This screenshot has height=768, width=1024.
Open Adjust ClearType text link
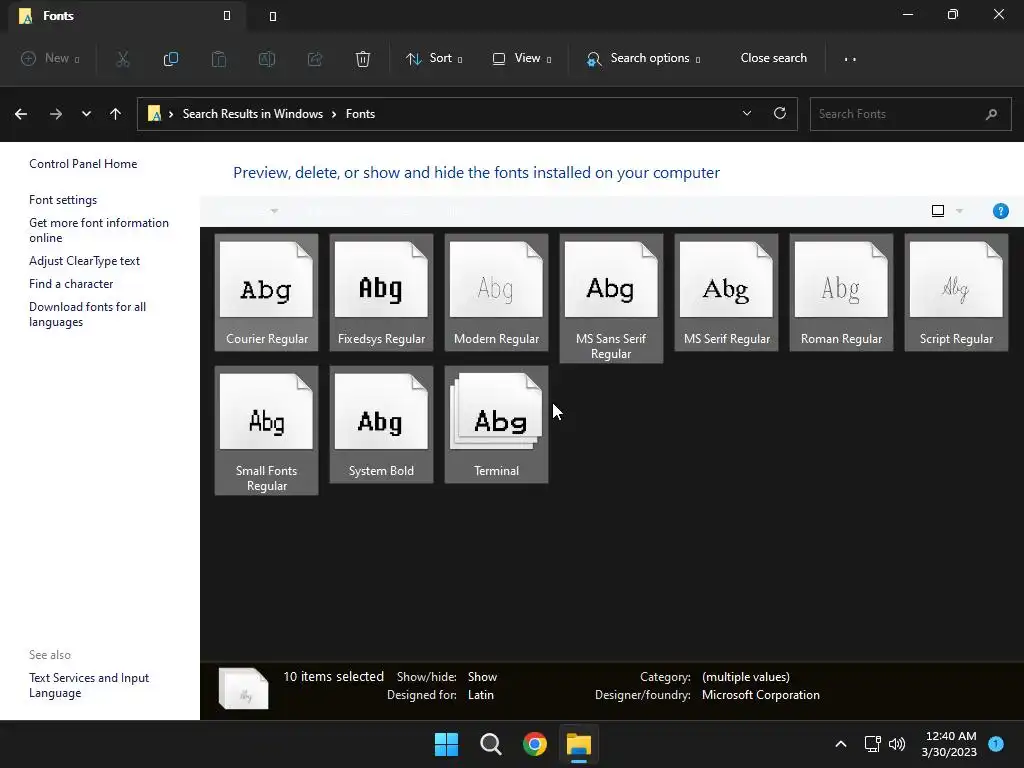pos(84,261)
